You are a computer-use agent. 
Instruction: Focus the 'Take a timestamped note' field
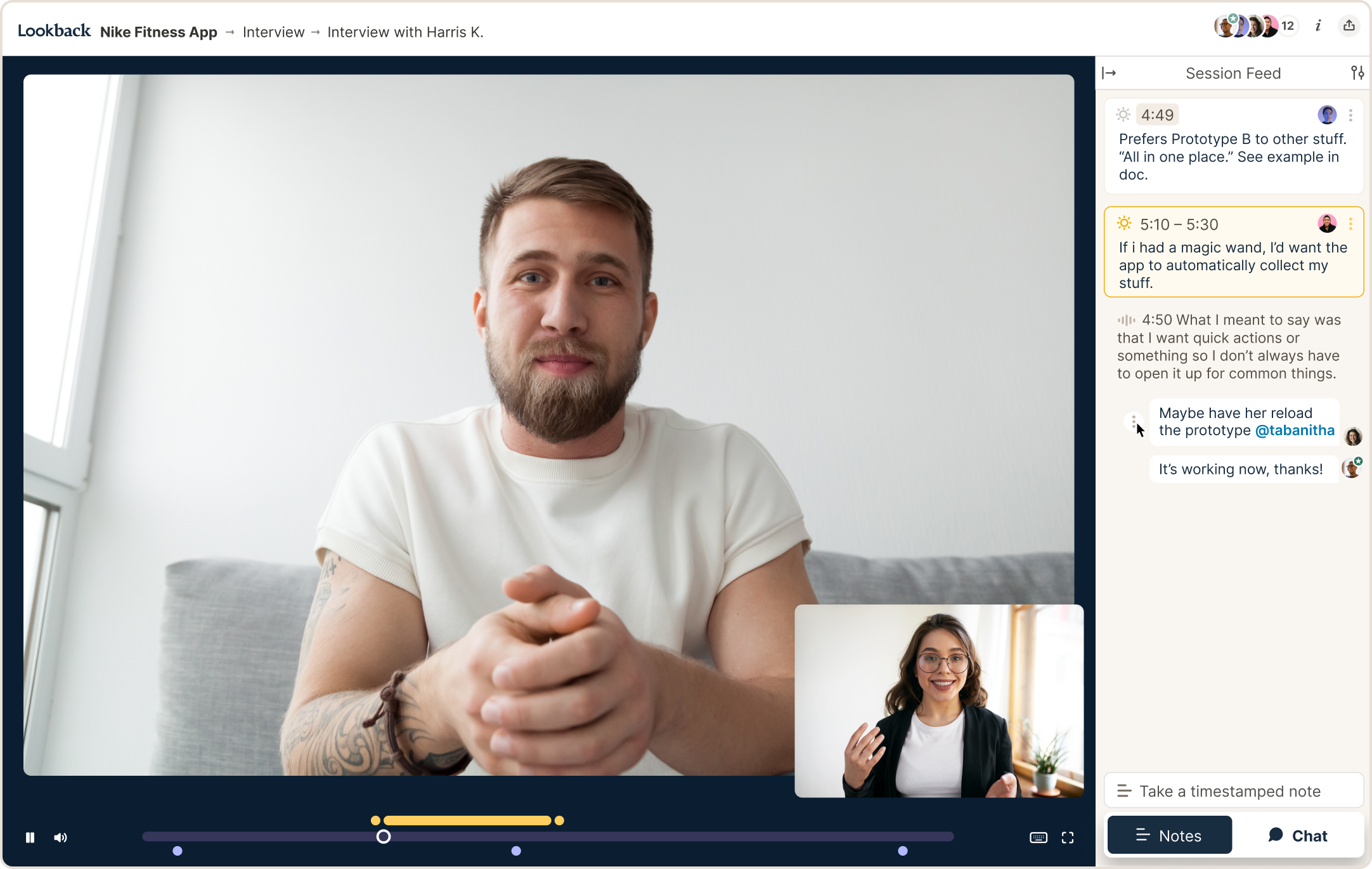(x=1233, y=791)
